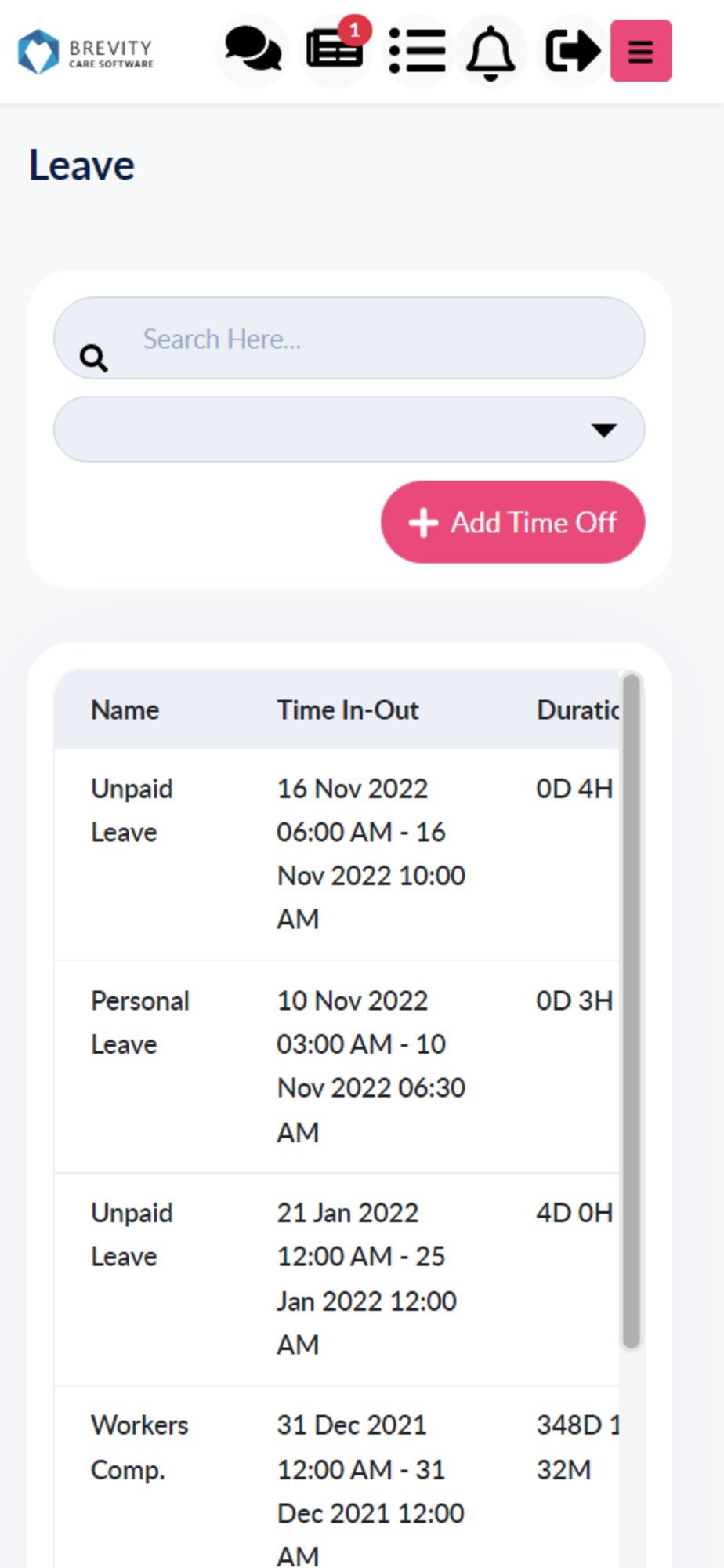Click the Name column header
The image size is (724, 1568).
[125, 710]
